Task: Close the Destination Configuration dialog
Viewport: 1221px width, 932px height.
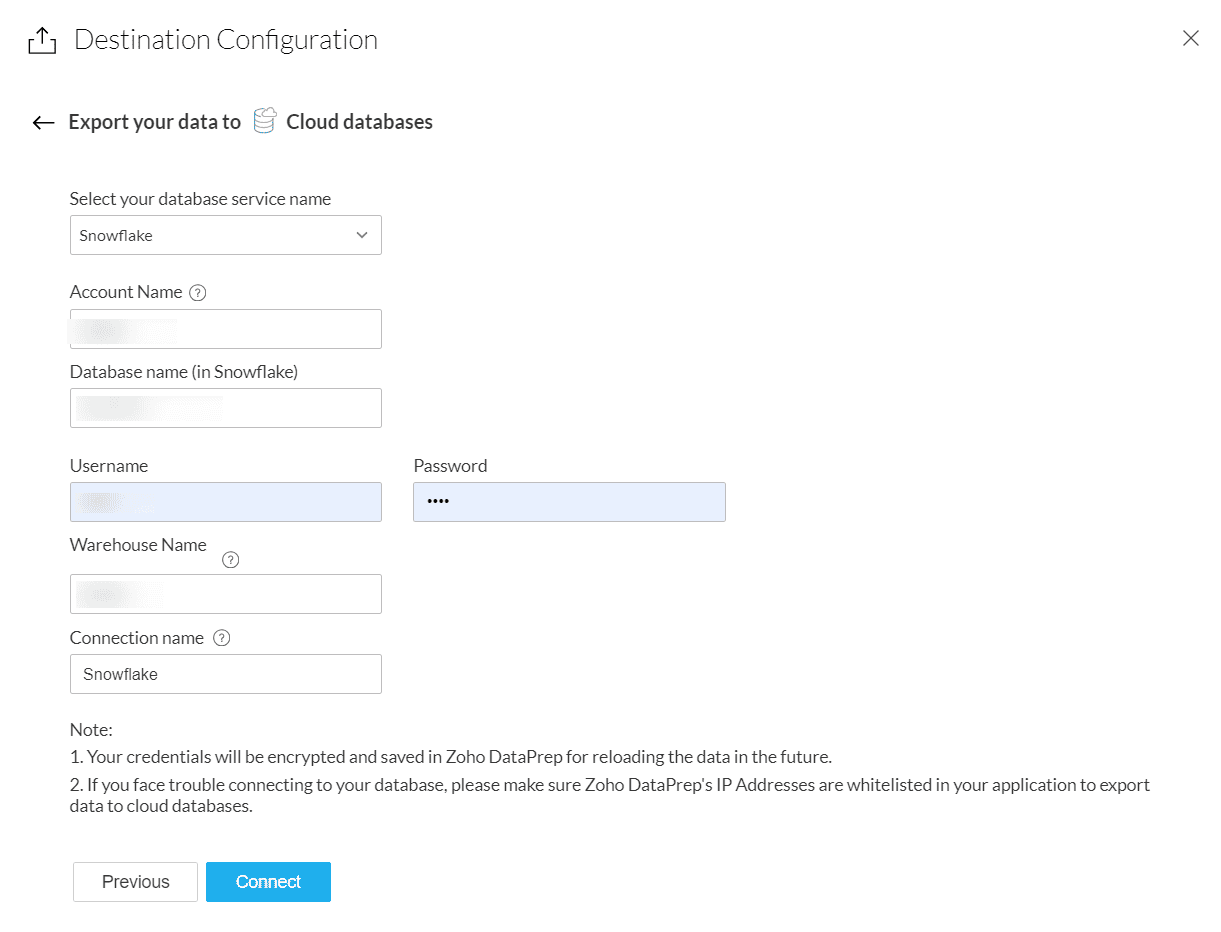Action: [1190, 39]
